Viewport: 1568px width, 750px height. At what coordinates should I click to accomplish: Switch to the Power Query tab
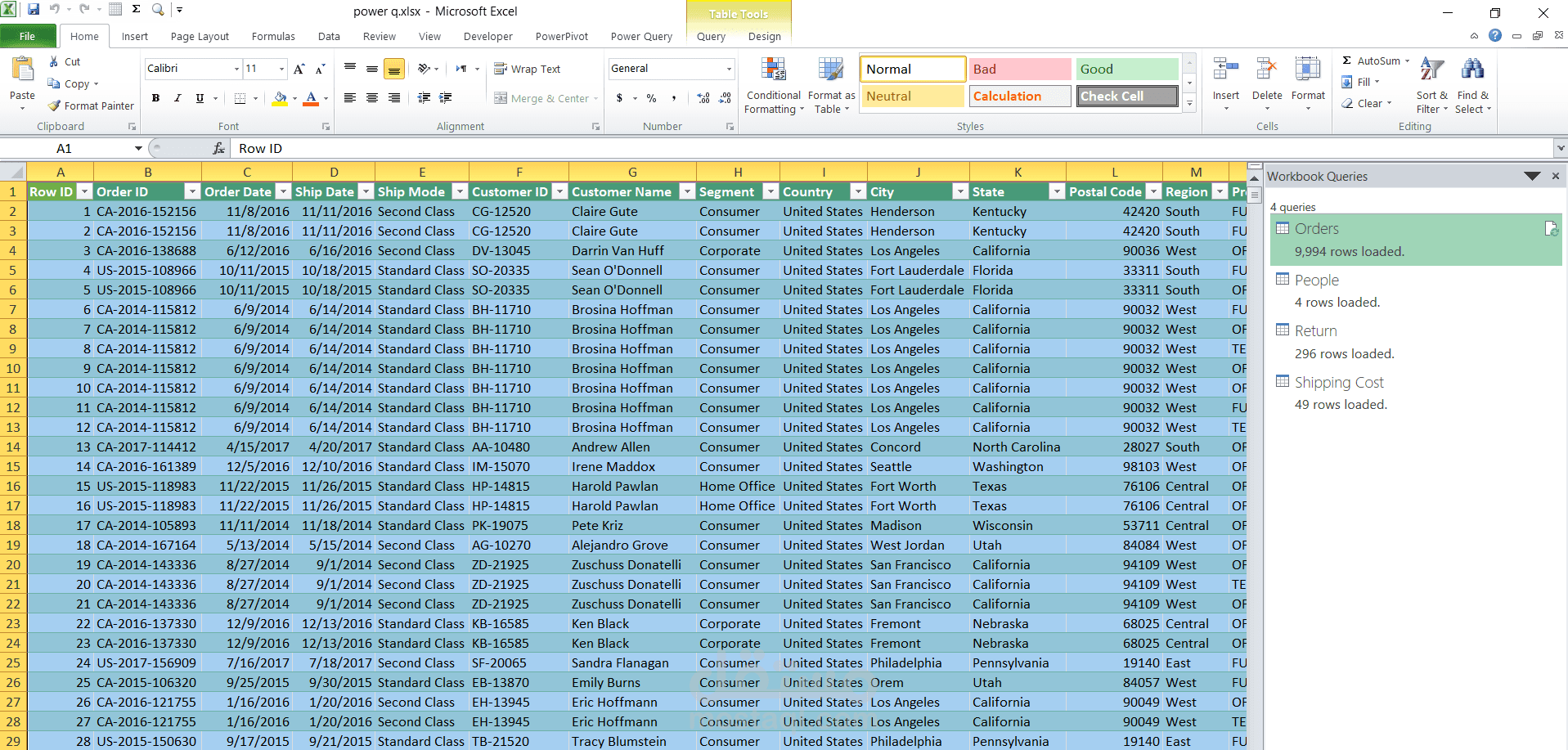click(x=641, y=36)
